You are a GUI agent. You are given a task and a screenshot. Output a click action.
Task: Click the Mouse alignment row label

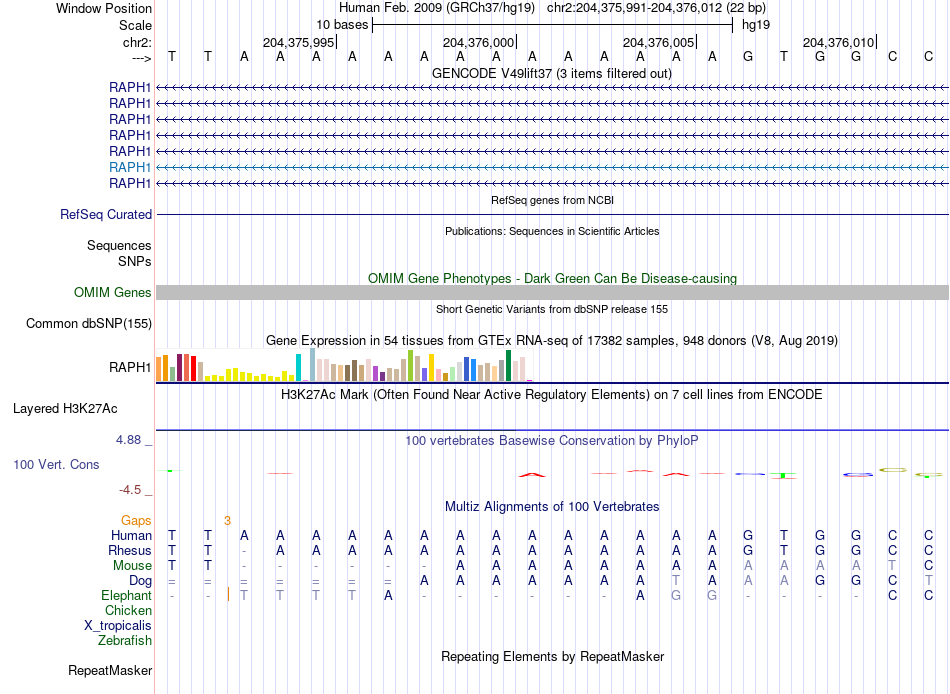[132, 566]
